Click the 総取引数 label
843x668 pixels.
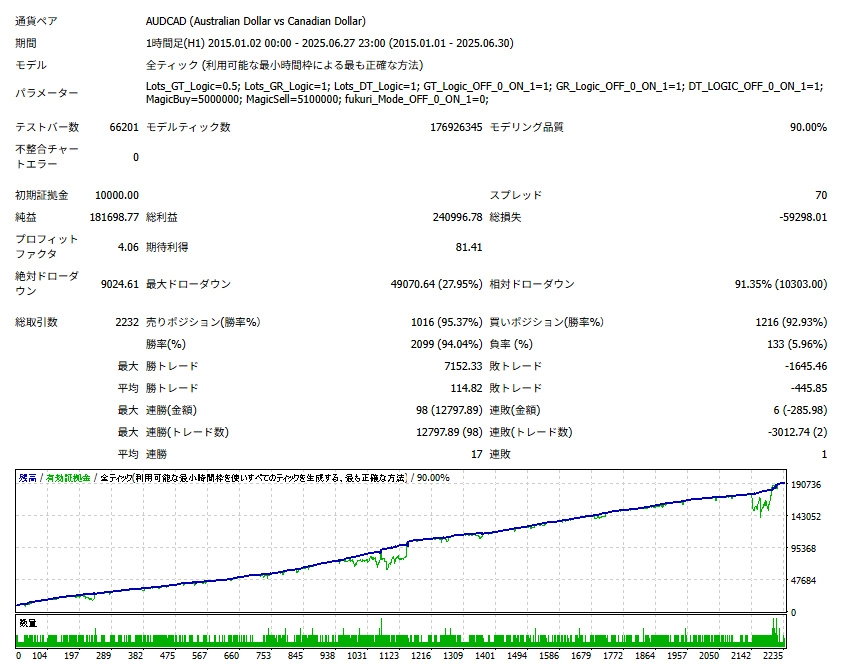coord(36,322)
